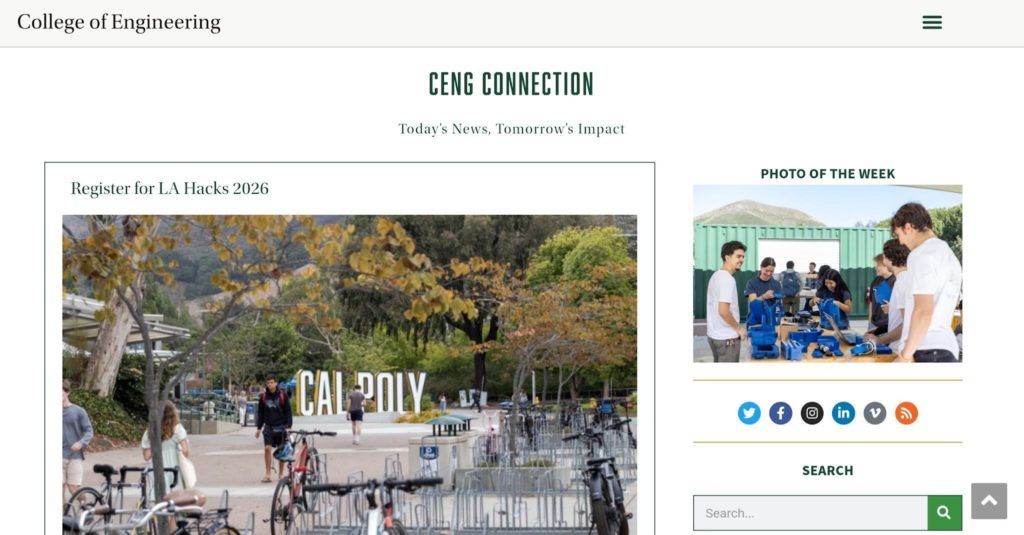Click the Search sidebar heading

click(x=827, y=470)
